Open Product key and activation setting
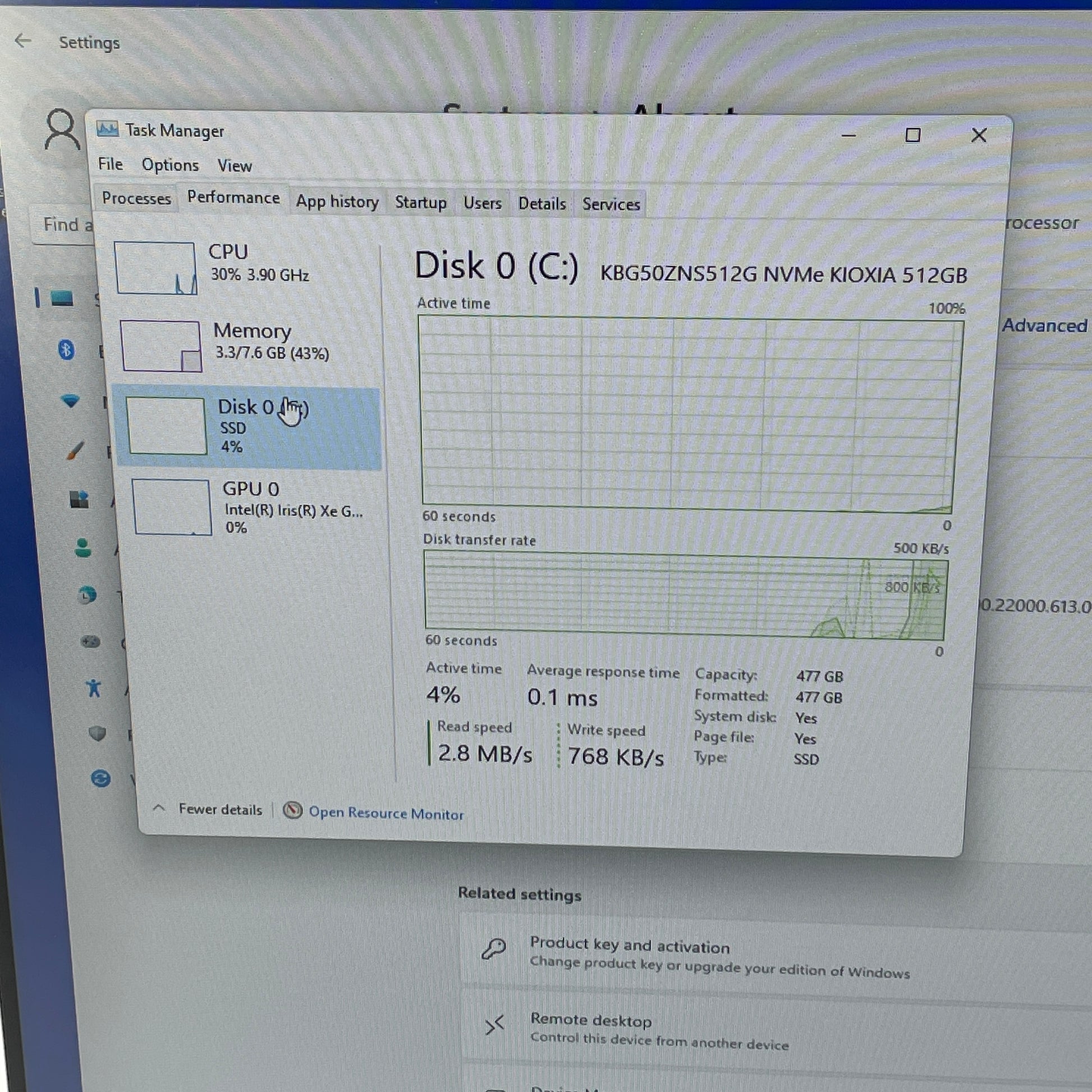 pyautogui.click(x=630, y=945)
